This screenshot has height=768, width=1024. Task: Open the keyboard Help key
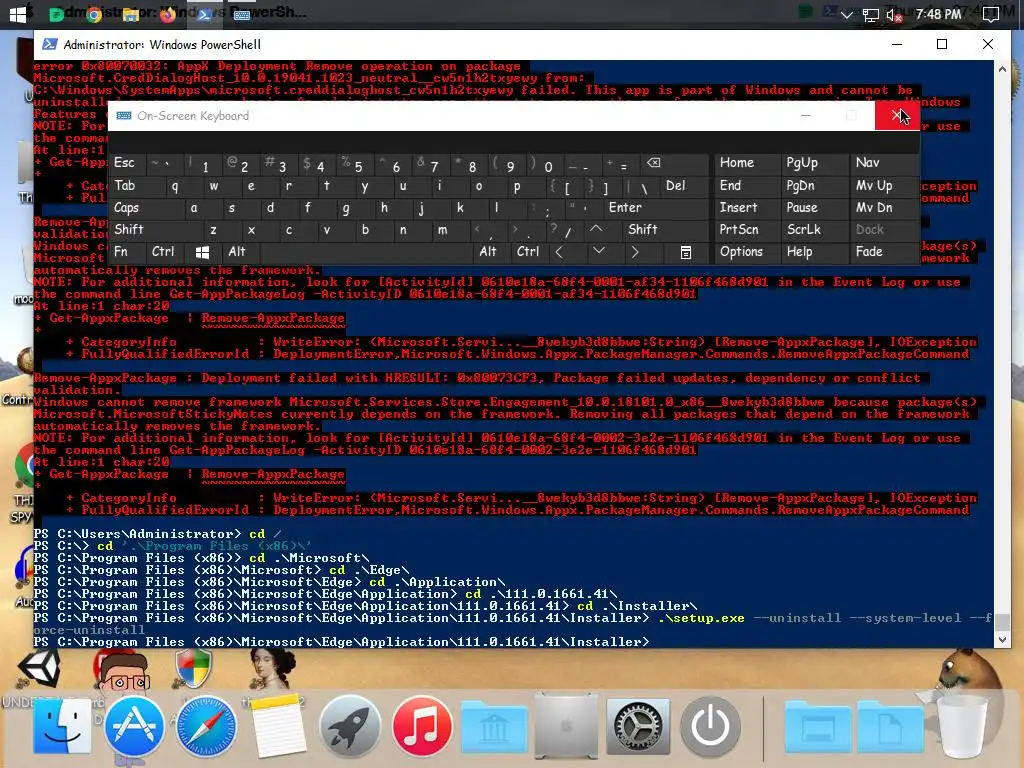tap(814, 252)
